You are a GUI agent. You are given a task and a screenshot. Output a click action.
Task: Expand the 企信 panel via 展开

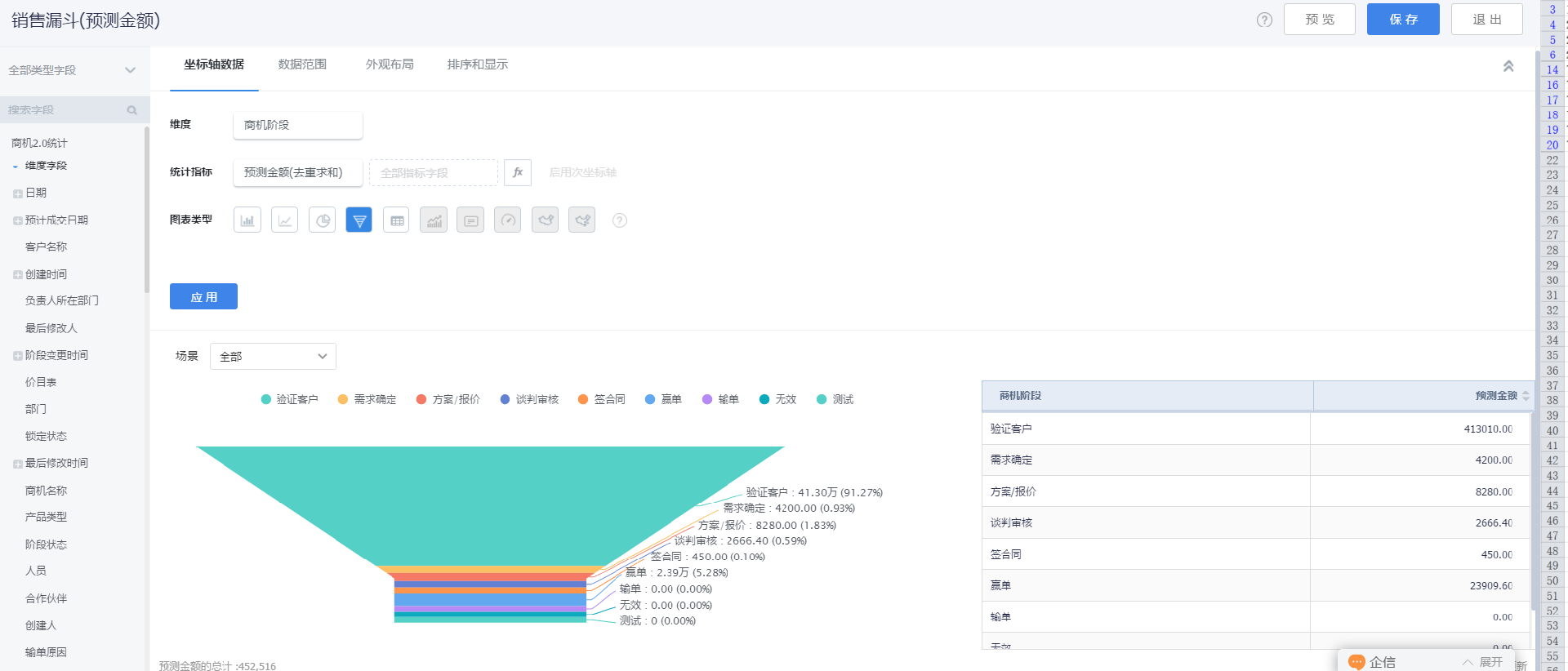point(1483,662)
